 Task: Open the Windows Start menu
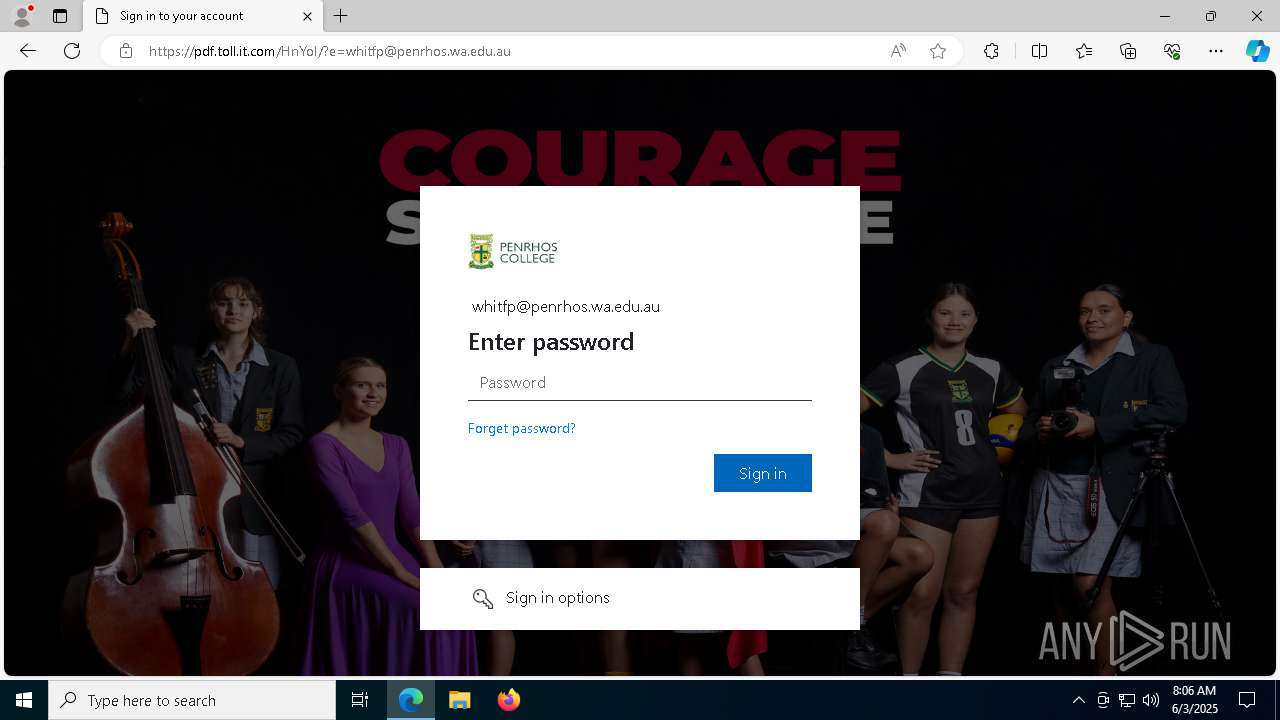coord(24,700)
